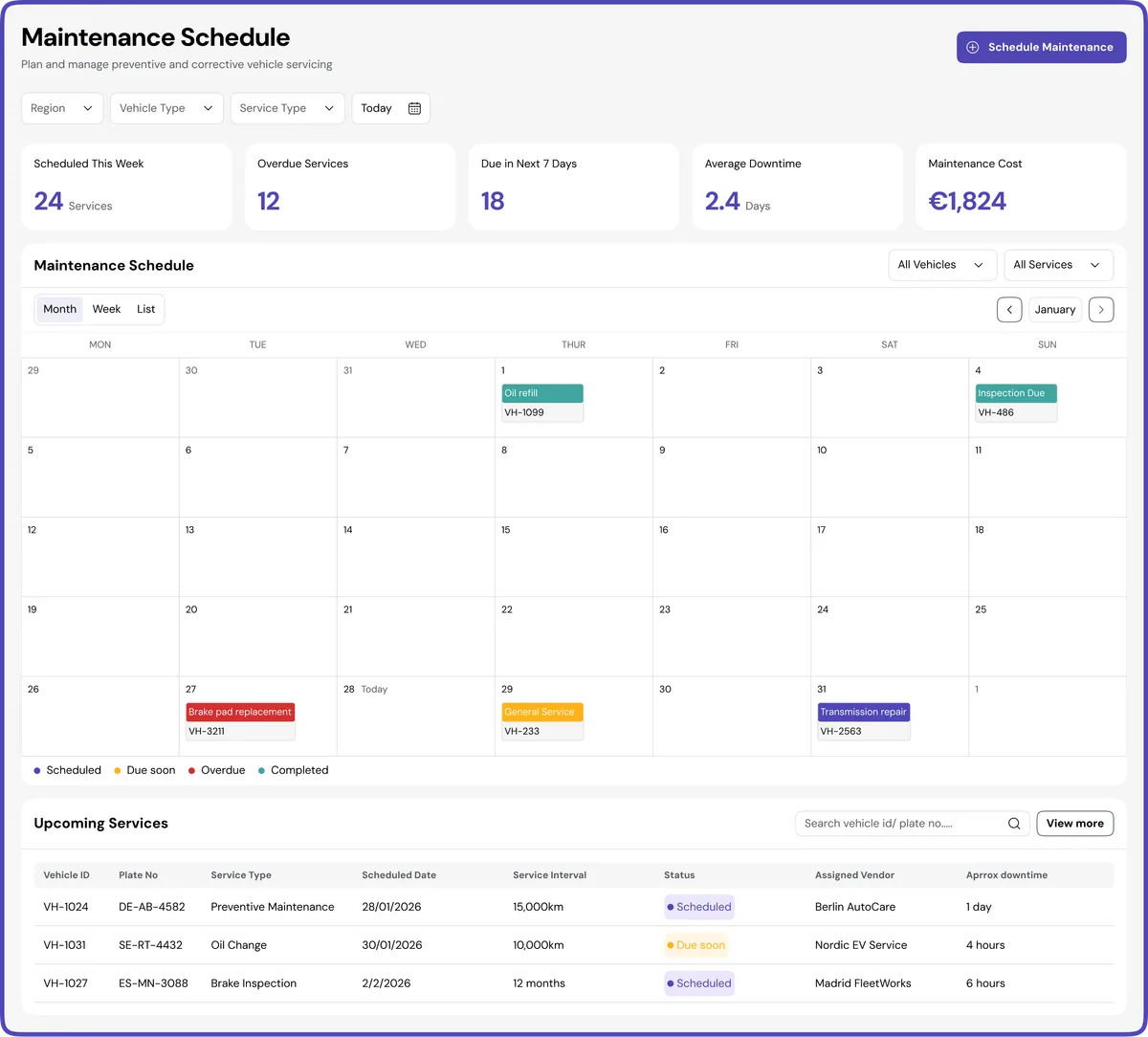This screenshot has height=1037, width=1148.
Task: Switch to the List calendar view
Action: point(145,309)
